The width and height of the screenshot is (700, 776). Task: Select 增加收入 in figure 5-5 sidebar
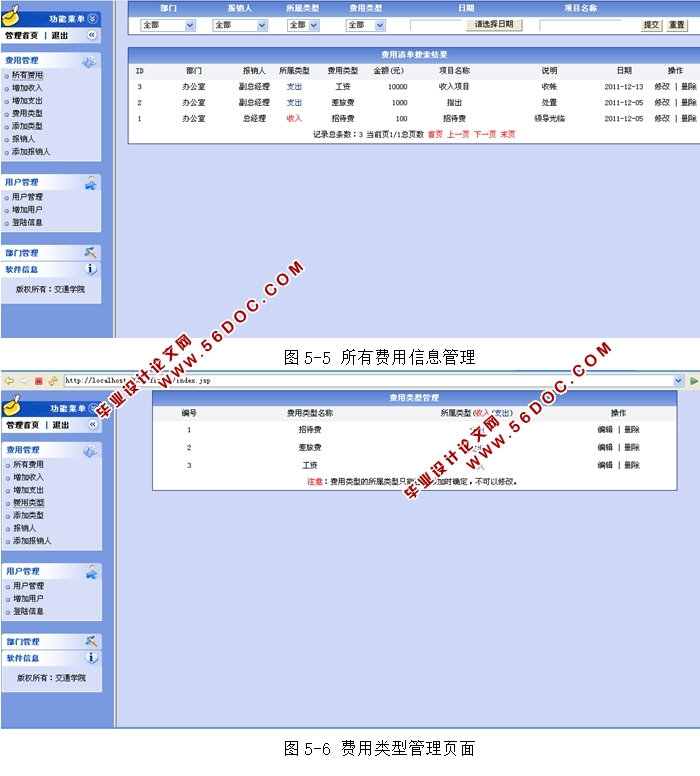pyautogui.click(x=27, y=88)
